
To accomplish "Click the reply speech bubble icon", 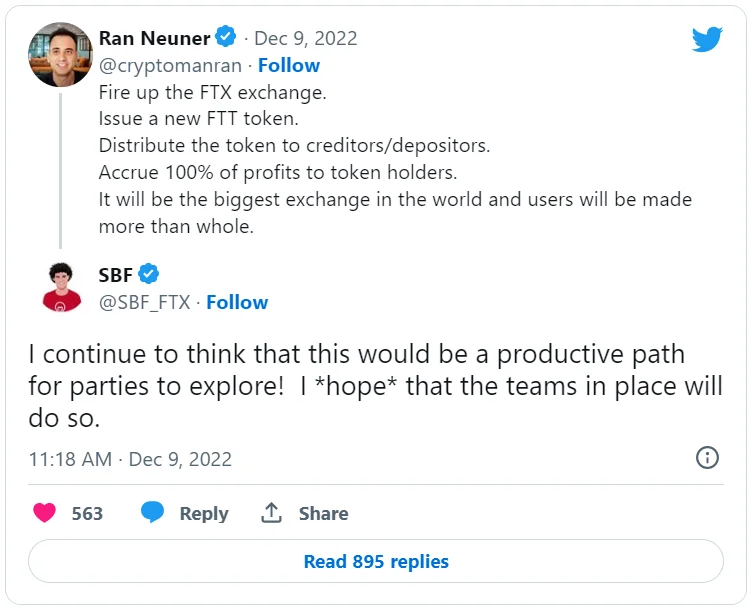I will coord(152,513).
